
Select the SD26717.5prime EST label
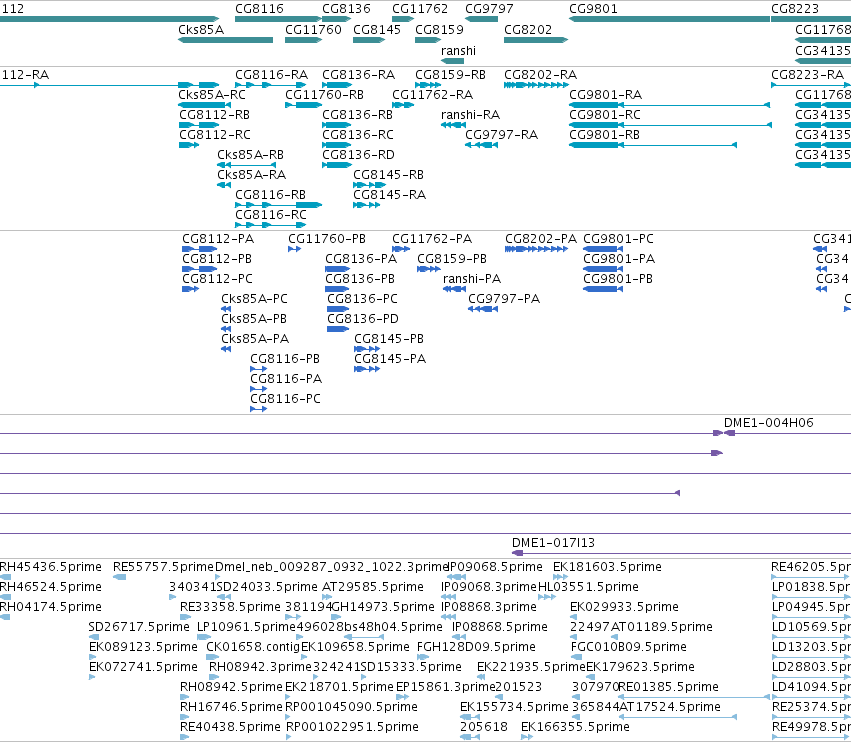[139, 627]
